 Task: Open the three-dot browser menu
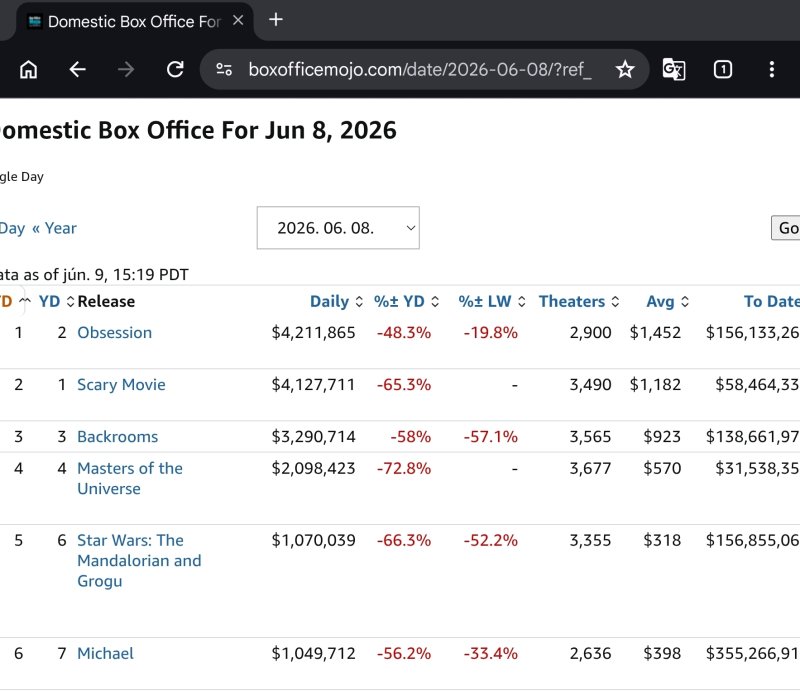[771, 69]
